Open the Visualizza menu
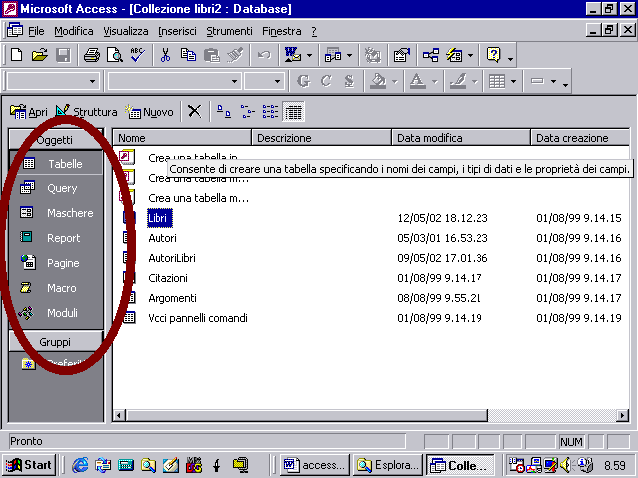 click(x=126, y=31)
